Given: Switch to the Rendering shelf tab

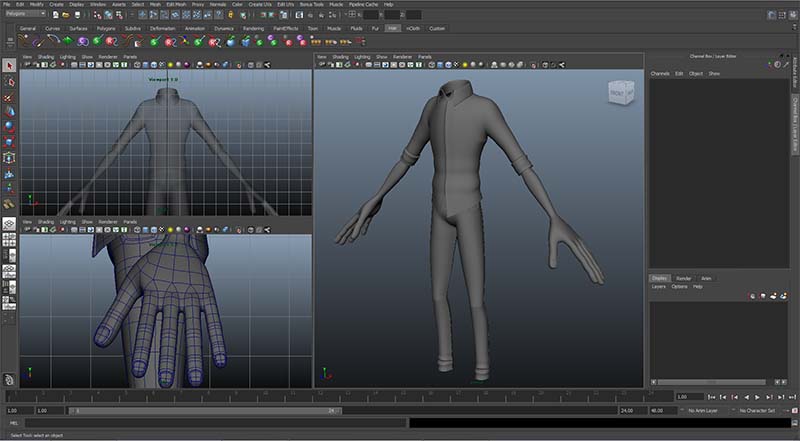Looking at the screenshot, I should coord(254,29).
